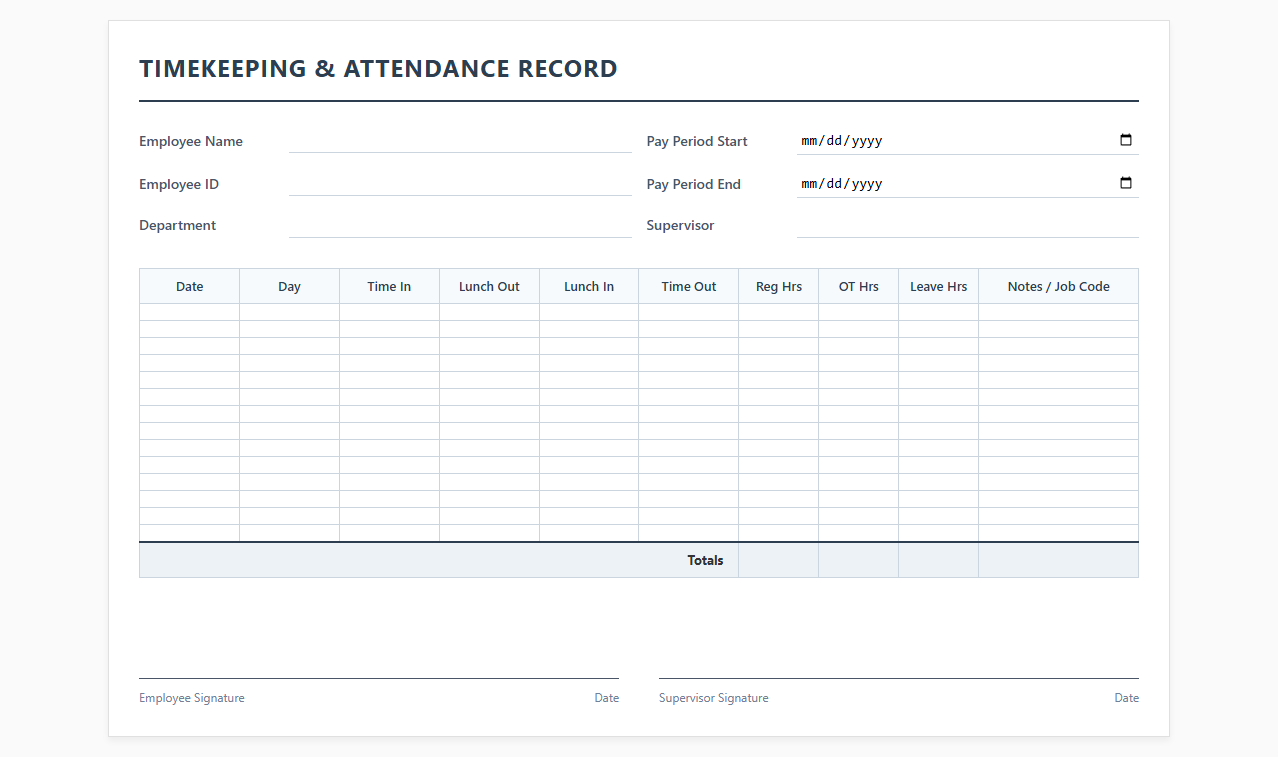Click the Employee Name label
Screen dimensions: 1278x757
tap(191, 141)
